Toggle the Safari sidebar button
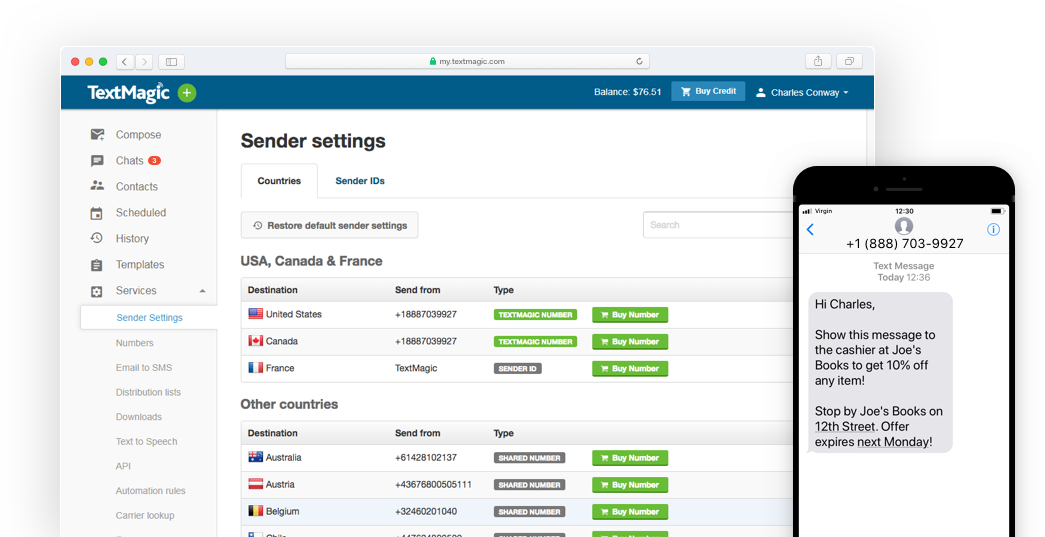1045x537 pixels. [171, 62]
